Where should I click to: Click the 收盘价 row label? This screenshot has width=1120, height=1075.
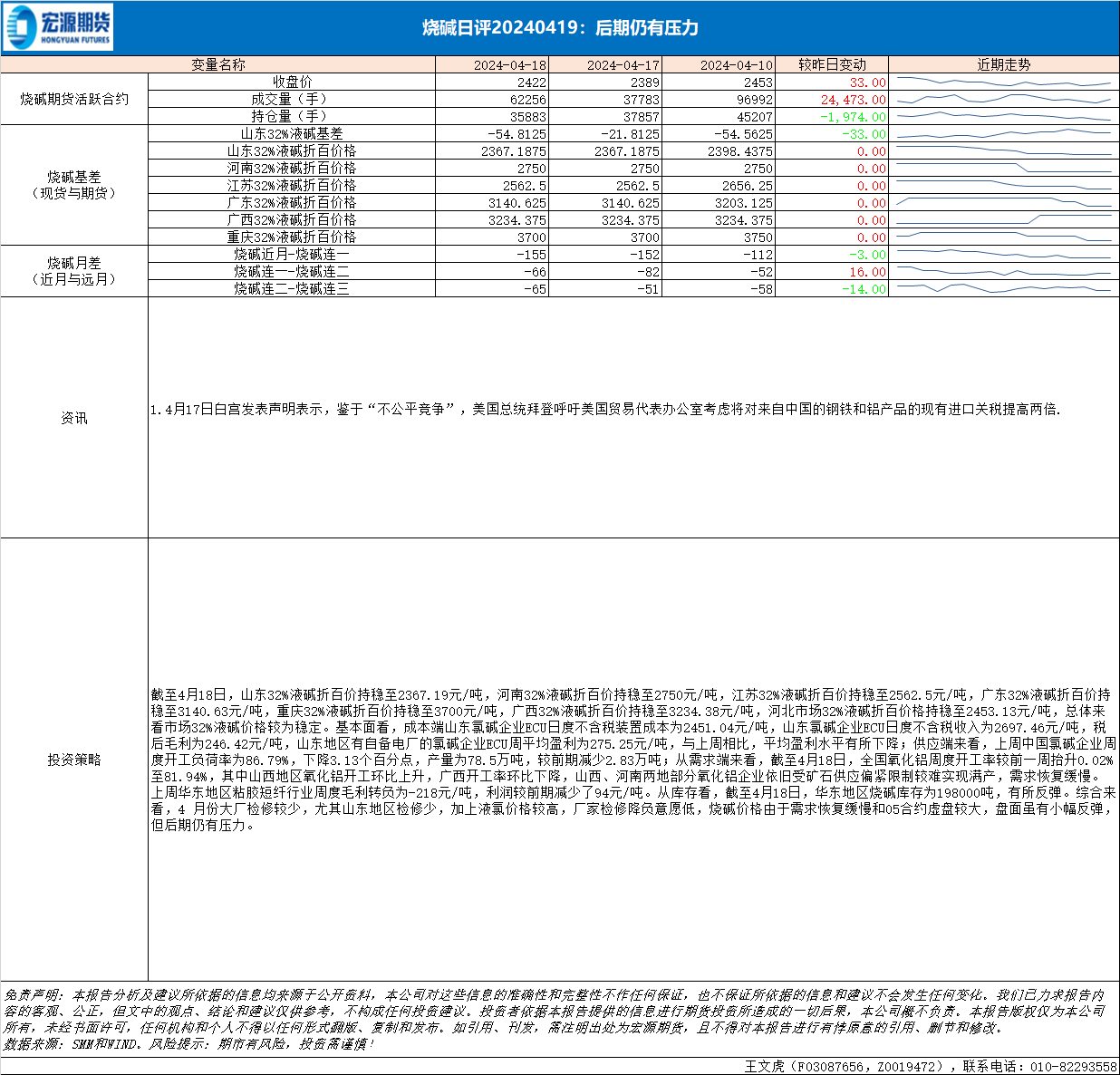pyautogui.click(x=292, y=82)
